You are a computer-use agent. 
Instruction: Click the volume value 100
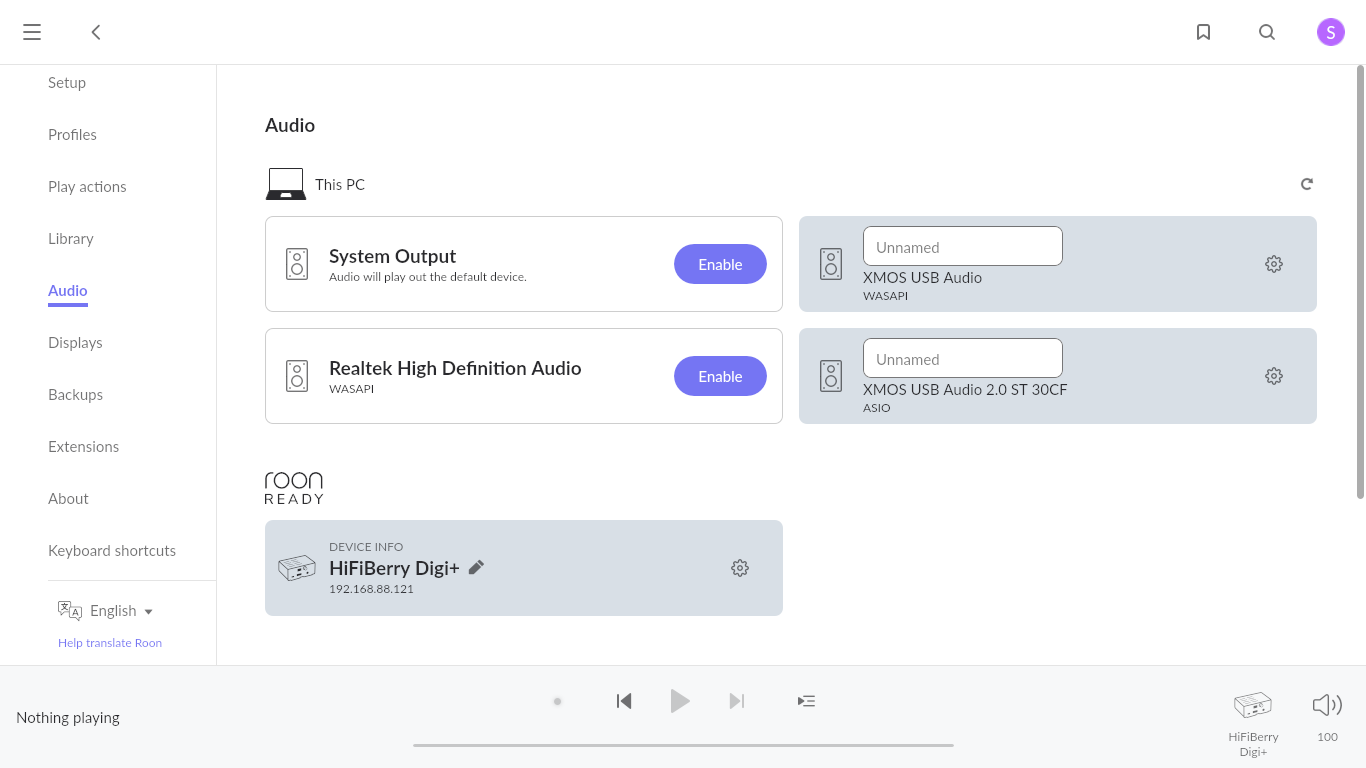1327,737
